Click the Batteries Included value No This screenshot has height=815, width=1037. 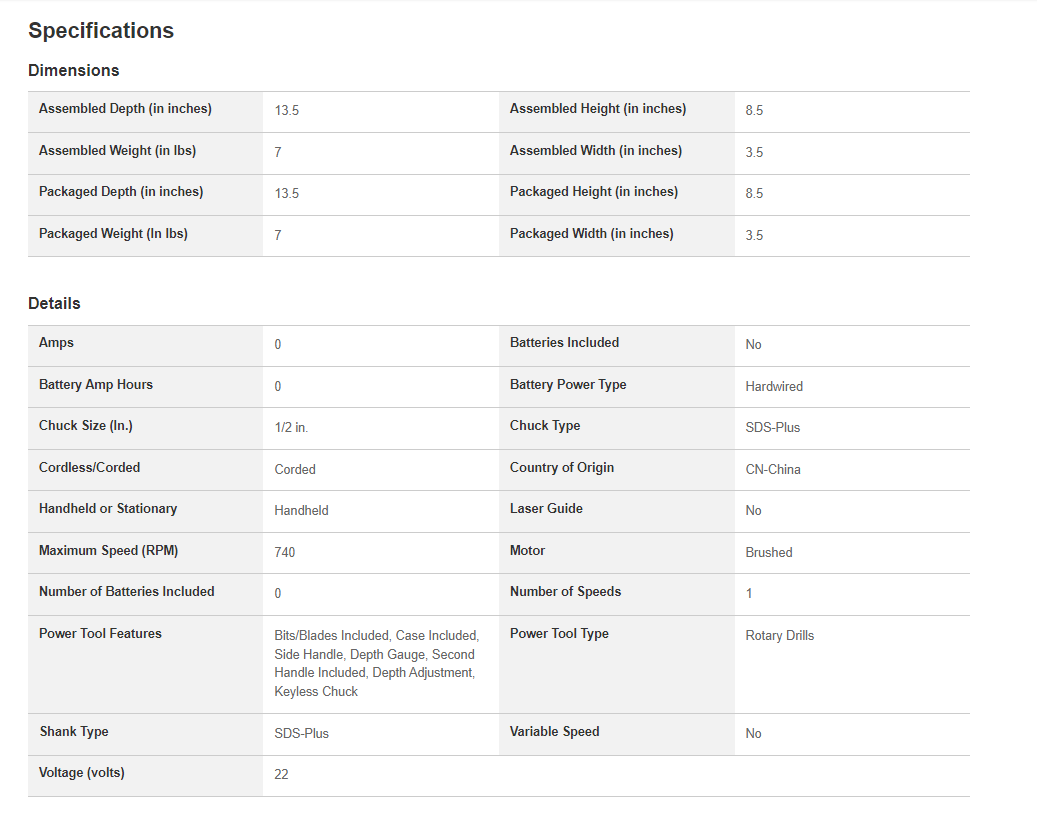click(753, 345)
